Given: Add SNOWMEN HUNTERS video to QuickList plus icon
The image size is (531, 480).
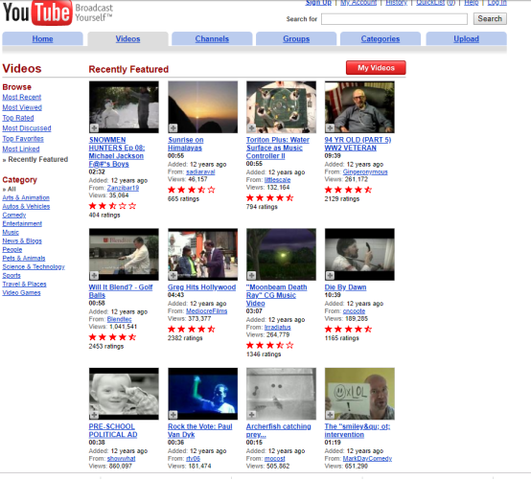Looking at the screenshot, I should (x=94, y=128).
